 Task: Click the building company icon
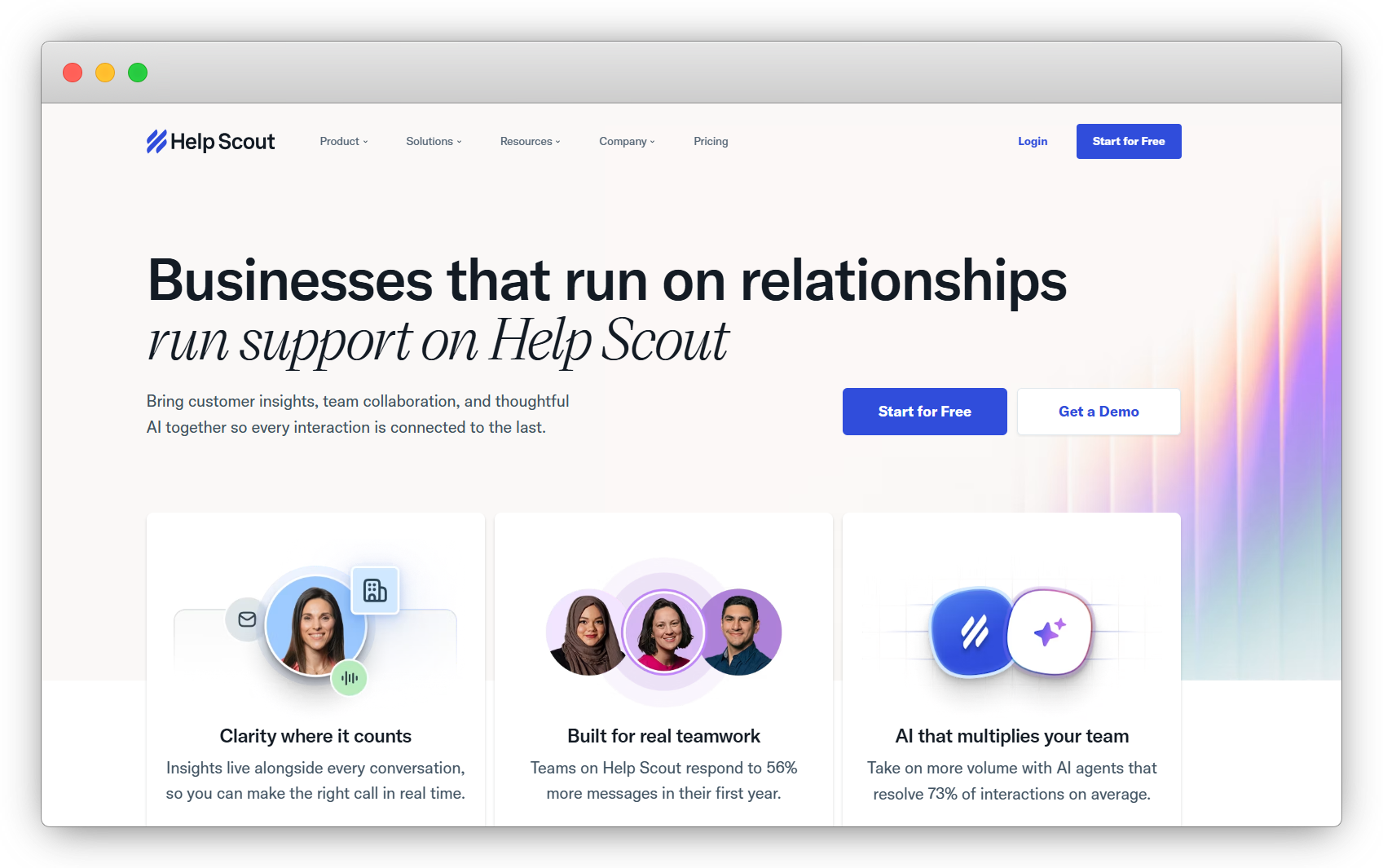point(375,590)
